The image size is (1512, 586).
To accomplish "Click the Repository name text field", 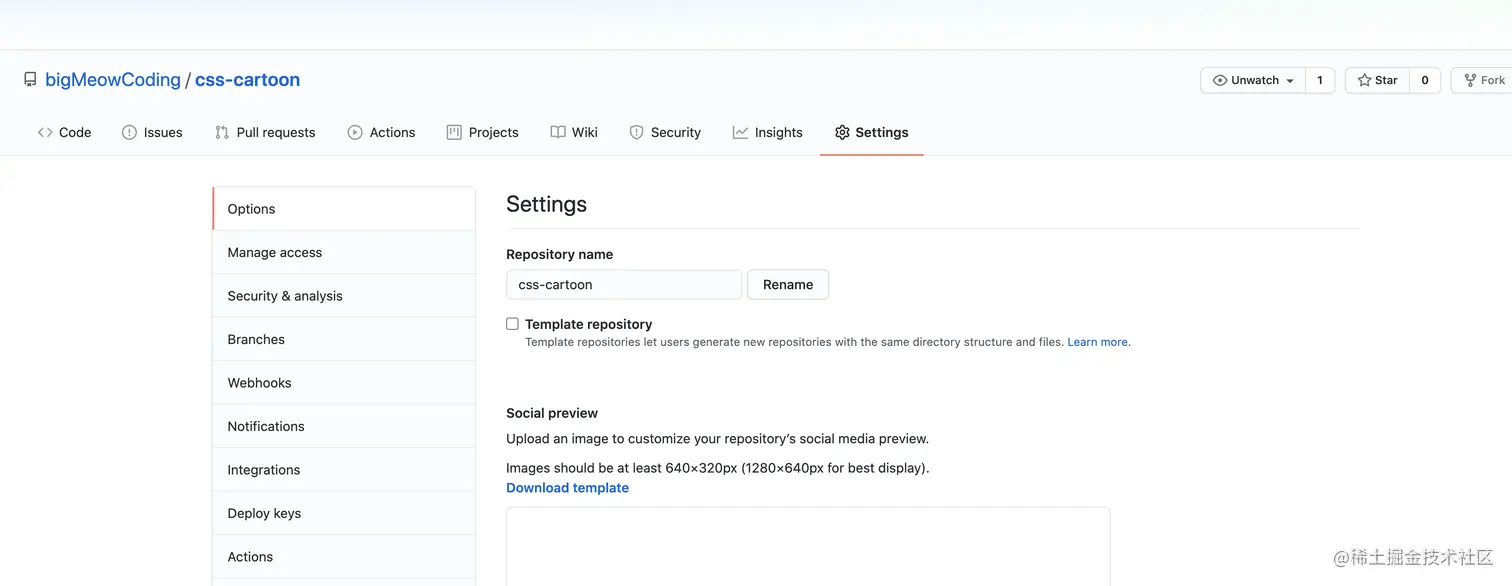I will point(624,285).
